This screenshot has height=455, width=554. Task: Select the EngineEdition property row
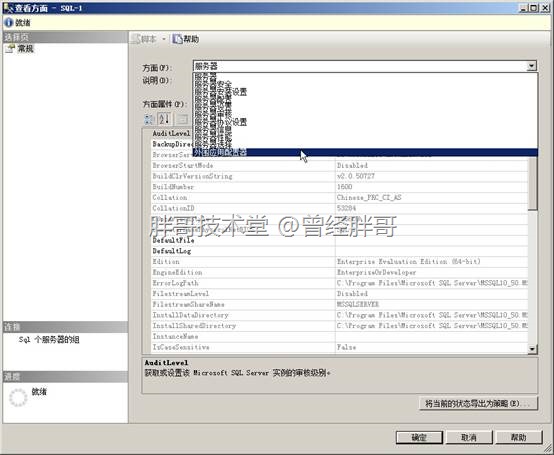point(340,272)
